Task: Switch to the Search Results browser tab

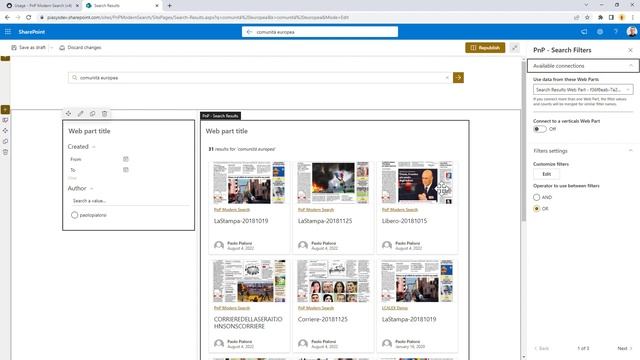Action: (121, 6)
